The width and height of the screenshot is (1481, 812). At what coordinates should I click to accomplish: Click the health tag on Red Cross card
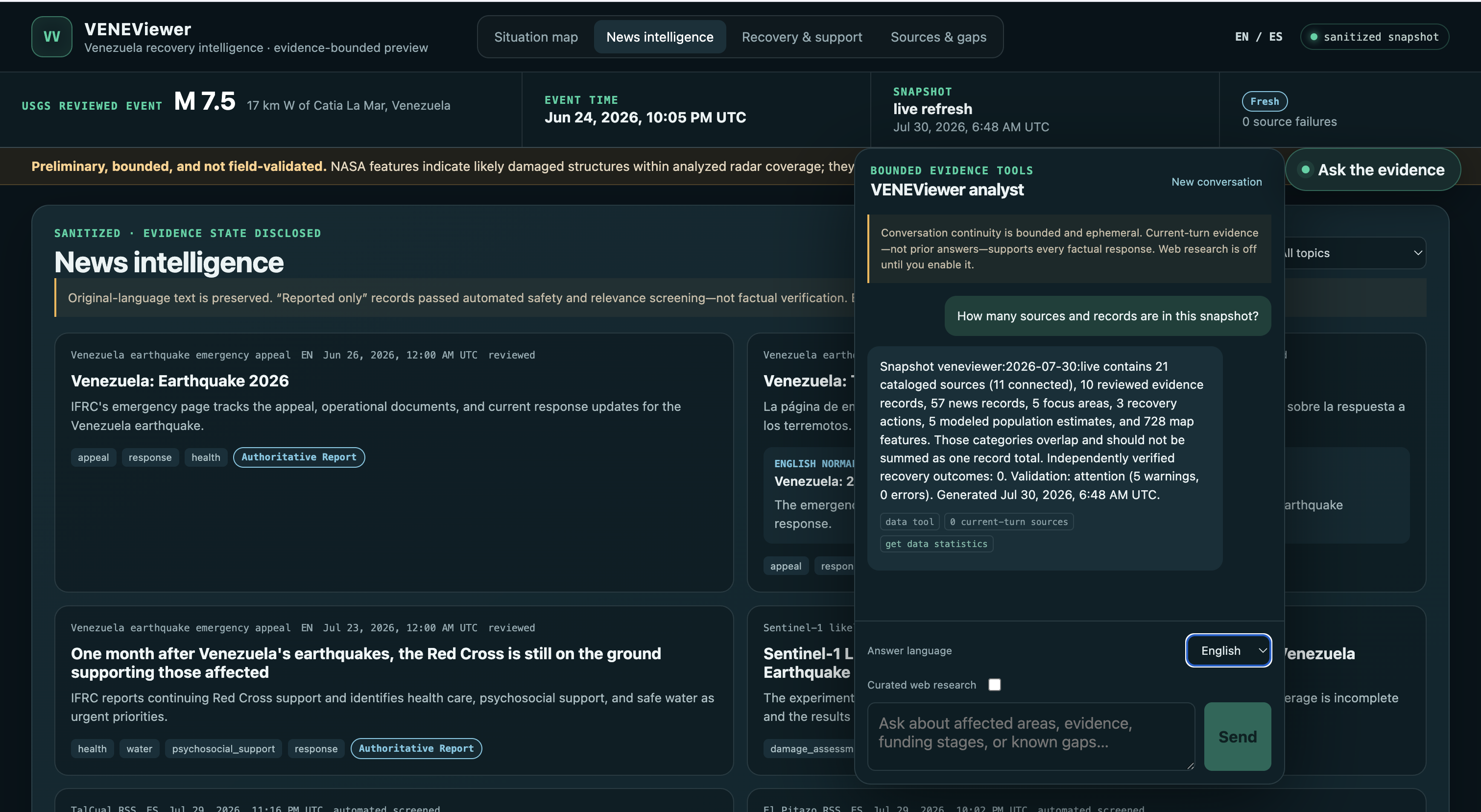[92, 748]
